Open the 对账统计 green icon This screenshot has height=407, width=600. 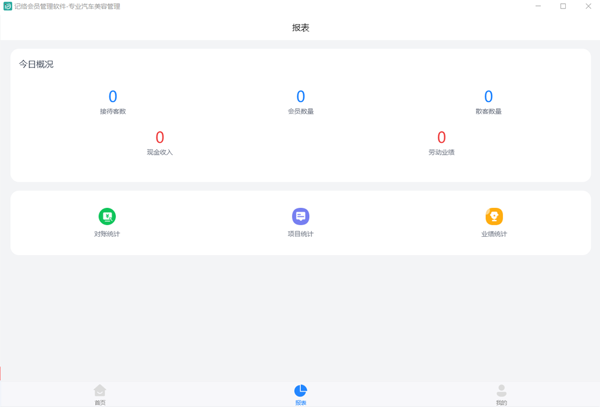click(x=107, y=216)
